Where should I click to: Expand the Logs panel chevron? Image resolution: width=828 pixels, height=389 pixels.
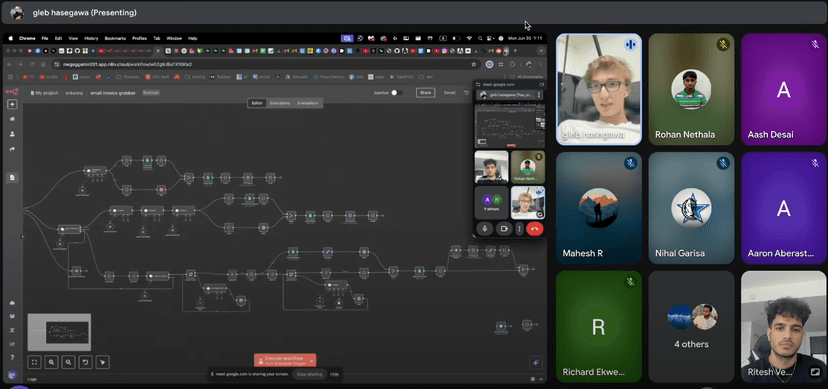540,378
